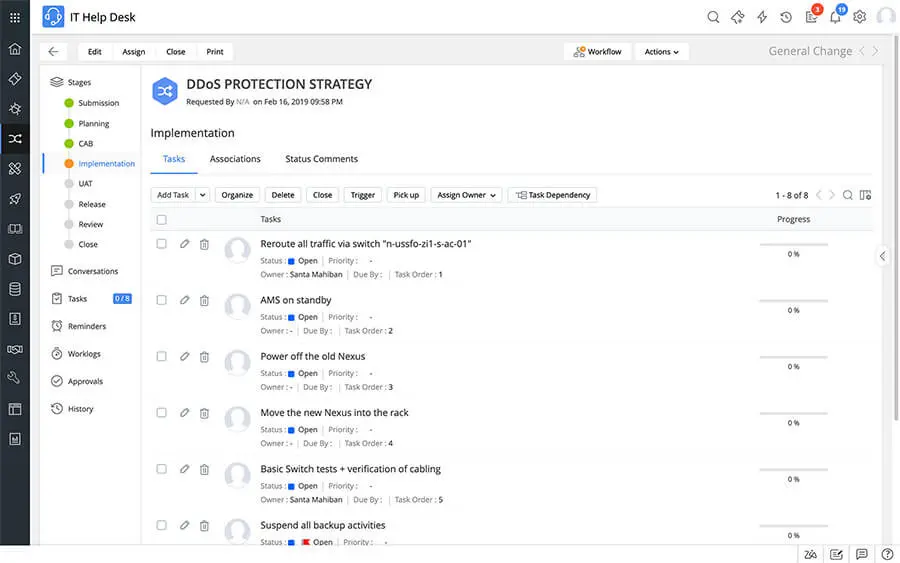The width and height of the screenshot is (900, 563).
Task: Search tasks with list magnifier icon
Action: click(x=847, y=195)
